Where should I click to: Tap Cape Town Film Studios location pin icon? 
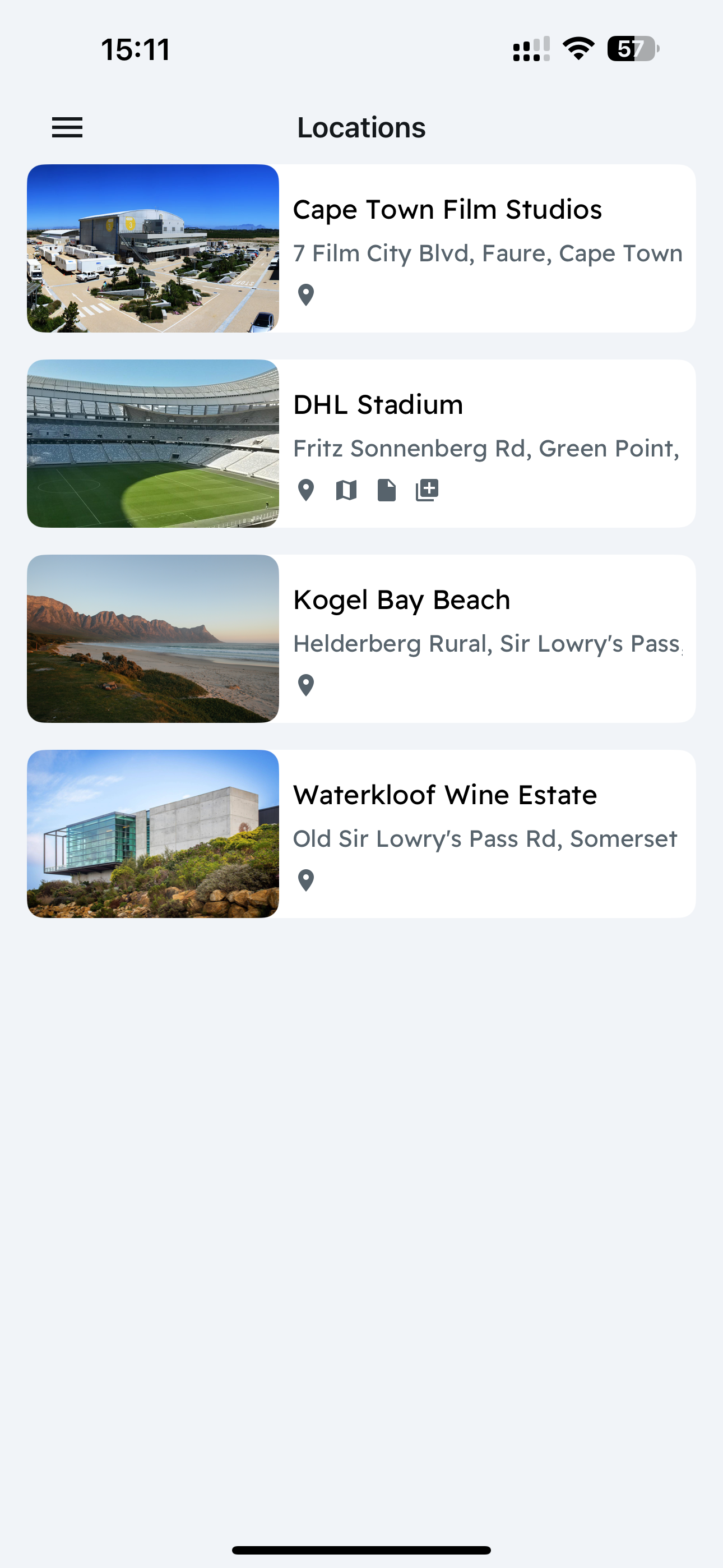coord(306,295)
